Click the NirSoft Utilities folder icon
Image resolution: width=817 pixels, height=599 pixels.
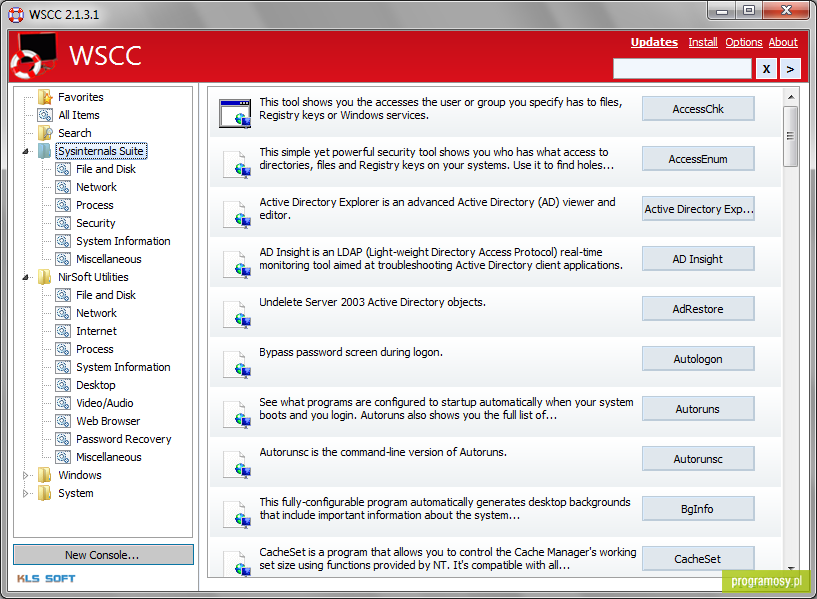coord(45,277)
